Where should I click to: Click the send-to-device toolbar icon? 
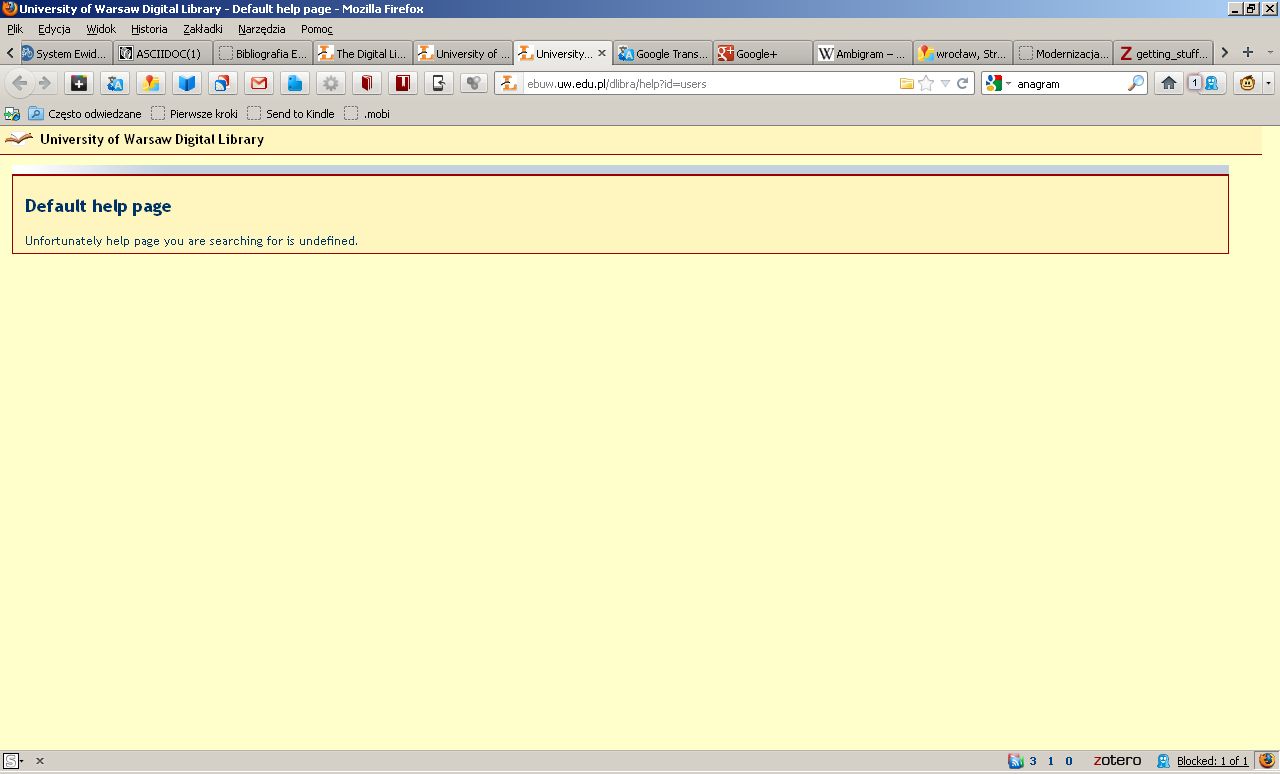(439, 83)
